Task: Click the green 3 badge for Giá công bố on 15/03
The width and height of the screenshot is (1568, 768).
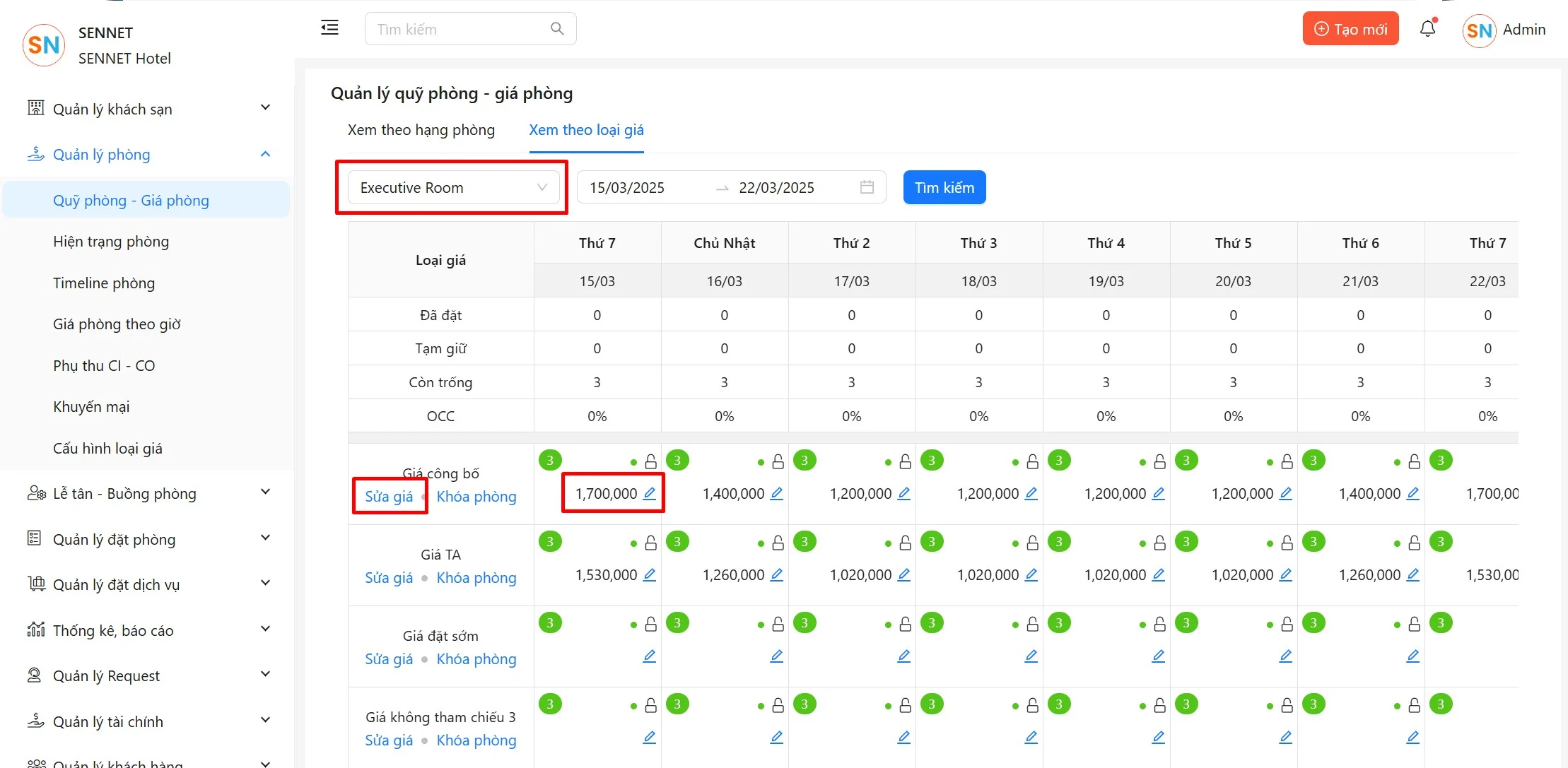Action: 550,461
